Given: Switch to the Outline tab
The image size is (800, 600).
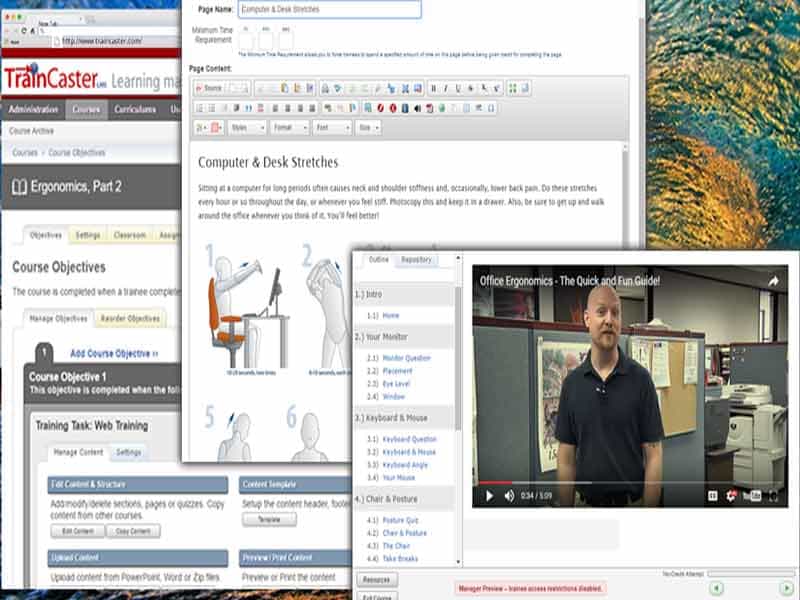Looking at the screenshot, I should click(379, 260).
